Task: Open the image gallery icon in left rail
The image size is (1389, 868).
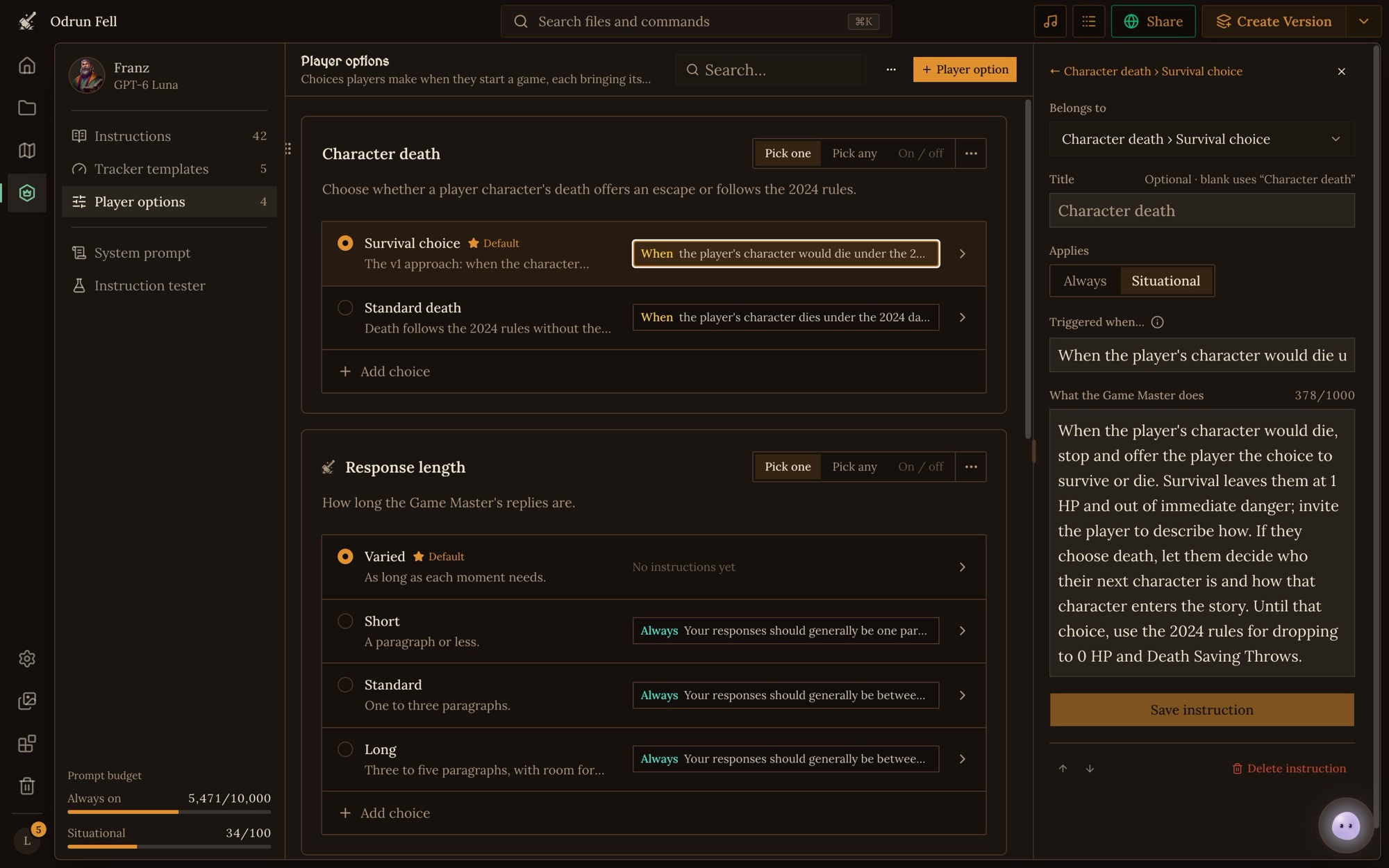Action: (x=27, y=701)
